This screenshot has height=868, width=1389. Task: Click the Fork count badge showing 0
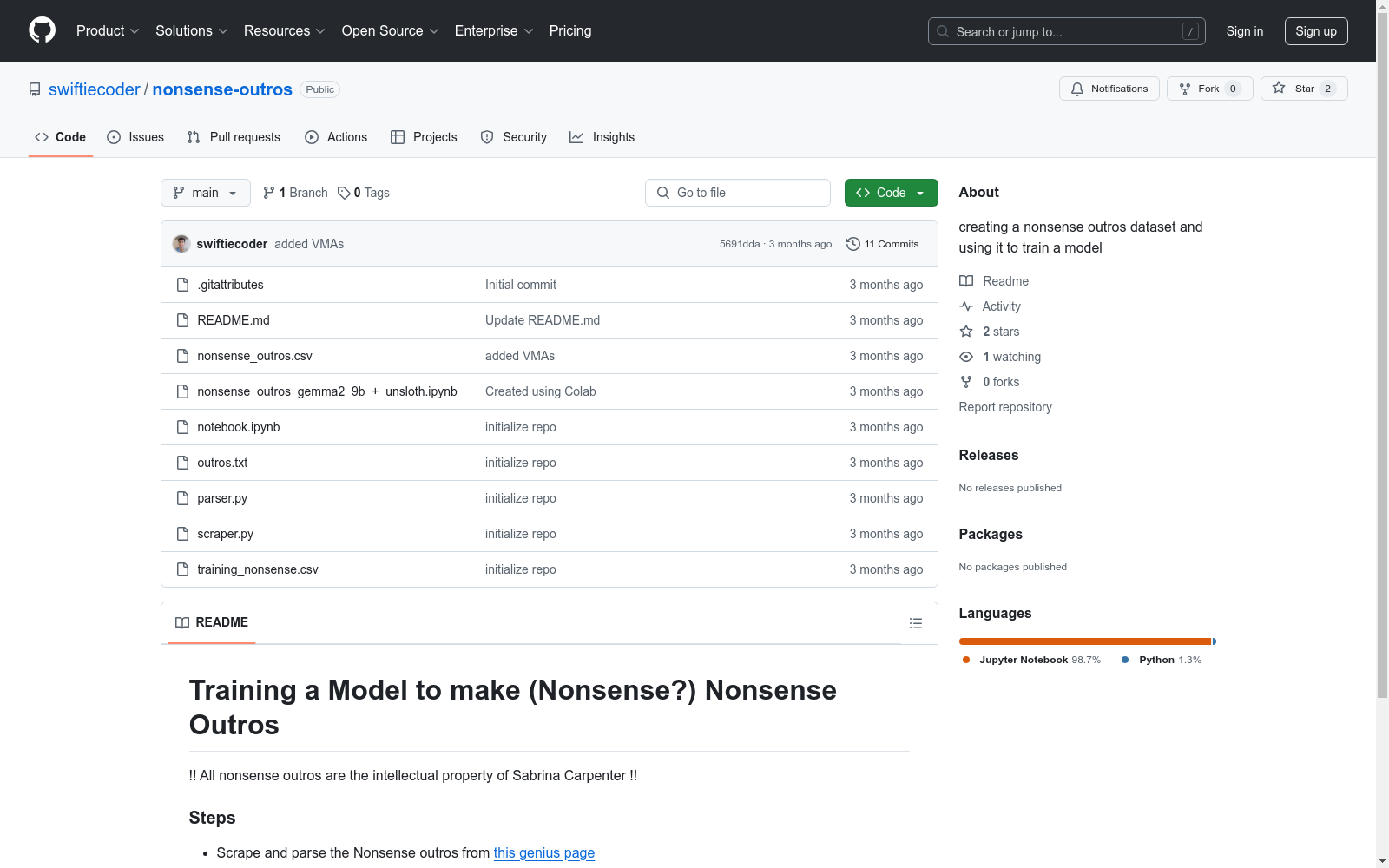(1233, 89)
